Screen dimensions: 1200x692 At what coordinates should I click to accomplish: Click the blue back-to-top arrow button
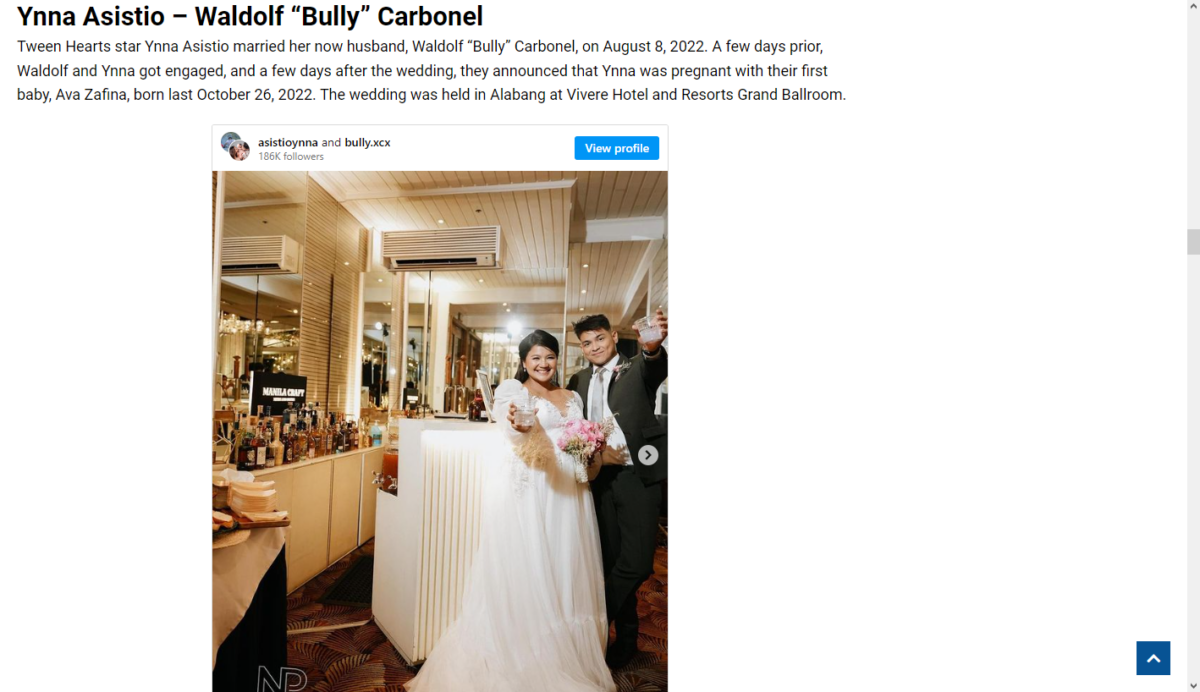coord(1153,658)
